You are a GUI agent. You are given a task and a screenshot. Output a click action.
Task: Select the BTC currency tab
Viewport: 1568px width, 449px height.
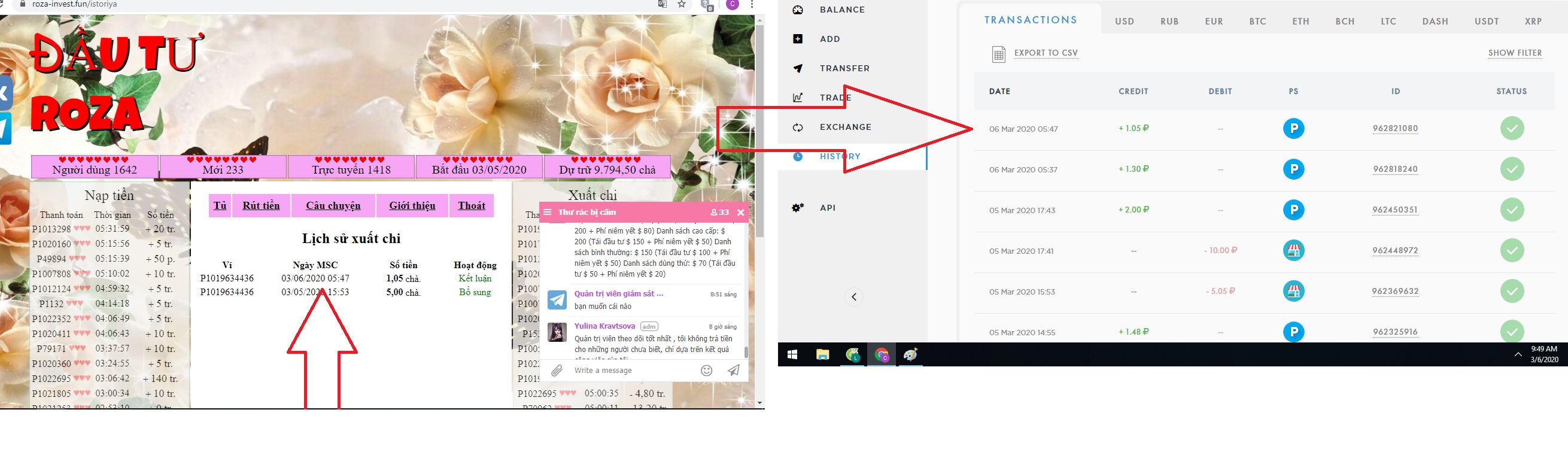pyautogui.click(x=1257, y=22)
